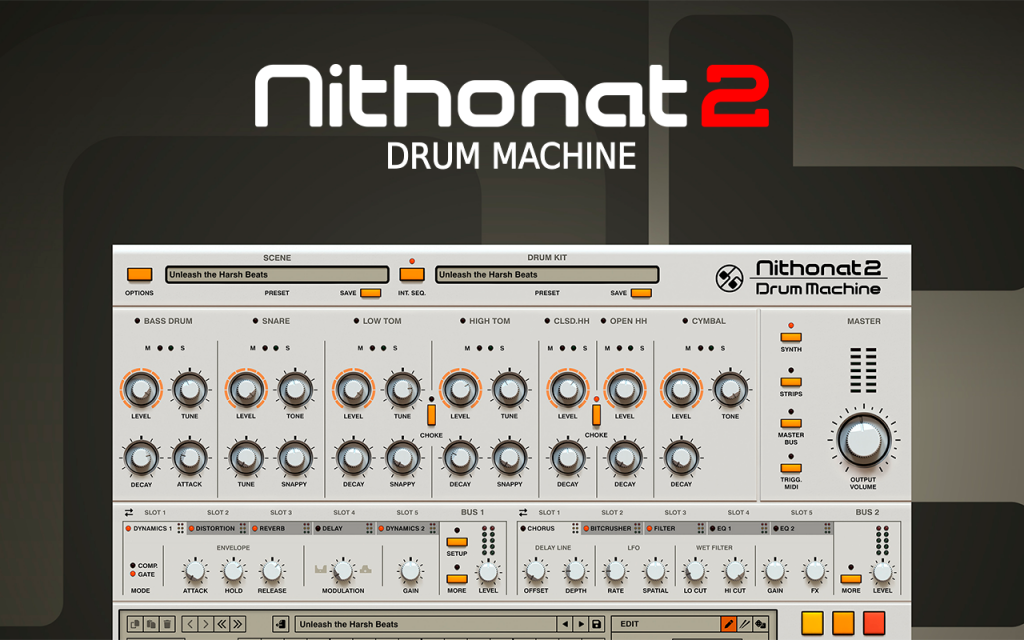Click the Chorus slot grid handle
This screenshot has height=640, width=1024.
(575, 528)
